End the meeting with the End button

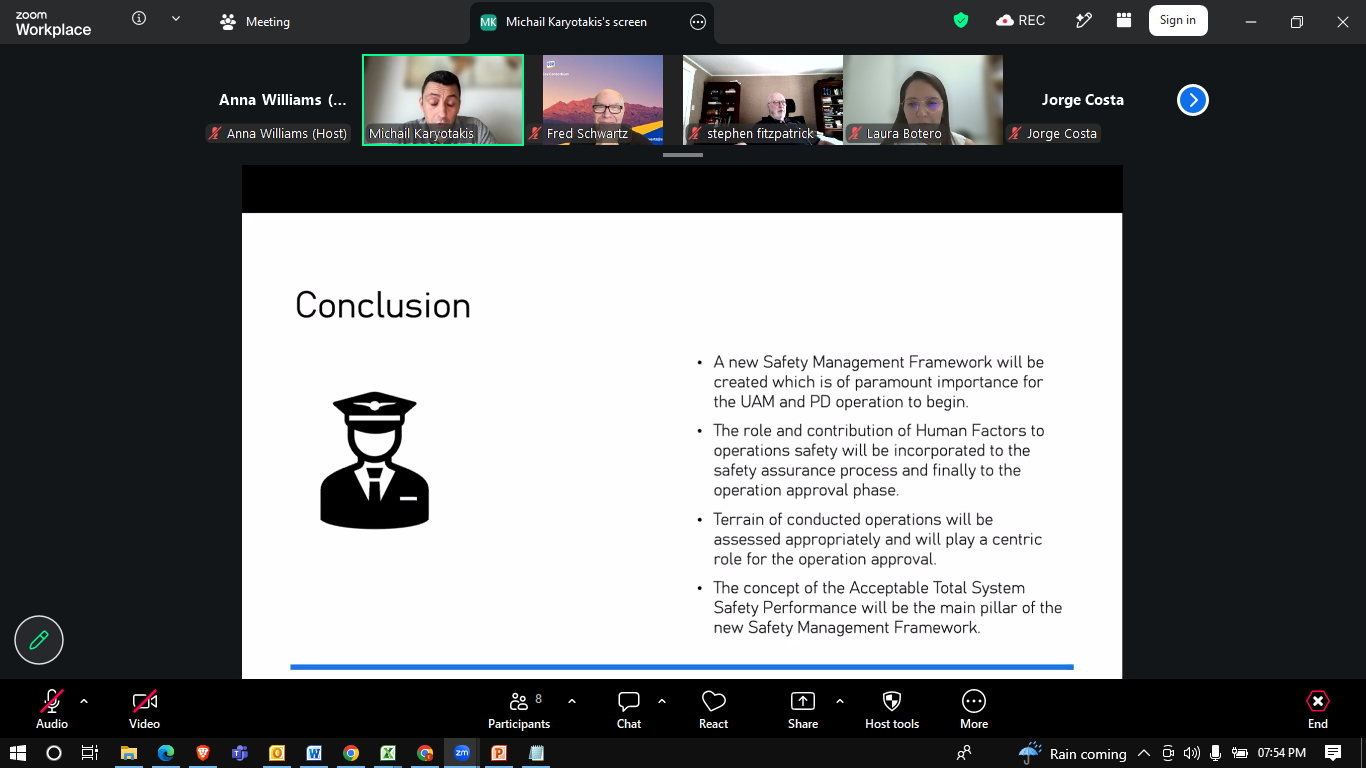tap(1318, 709)
